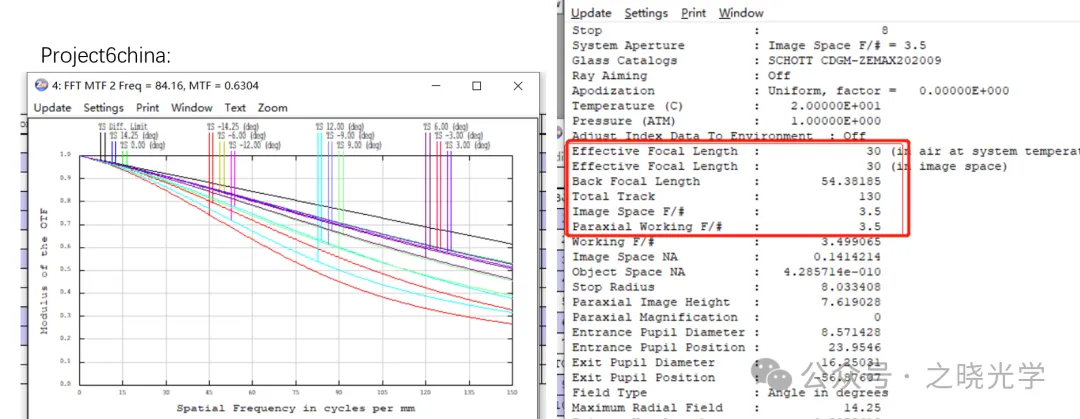Open the Zoom menu in MTF window
Viewport: 1080px width, 419px height.
(x=272, y=108)
